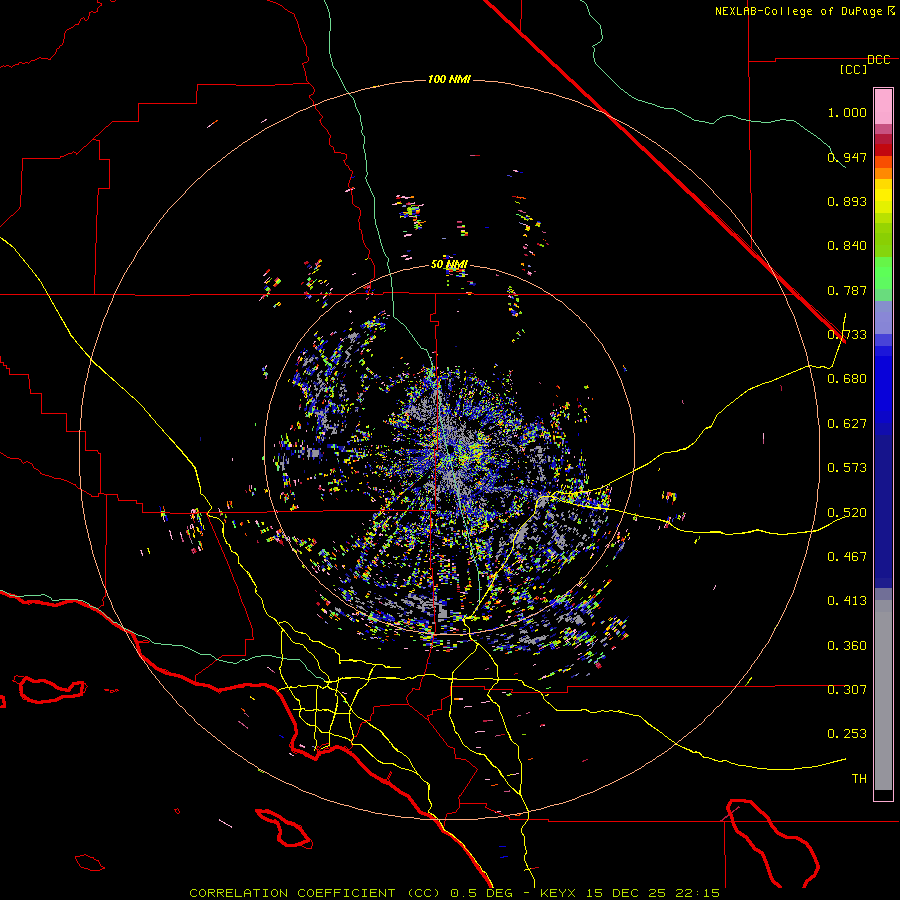The height and width of the screenshot is (900, 900).
Task: Click the 0.840 scale value
Action: (847, 246)
